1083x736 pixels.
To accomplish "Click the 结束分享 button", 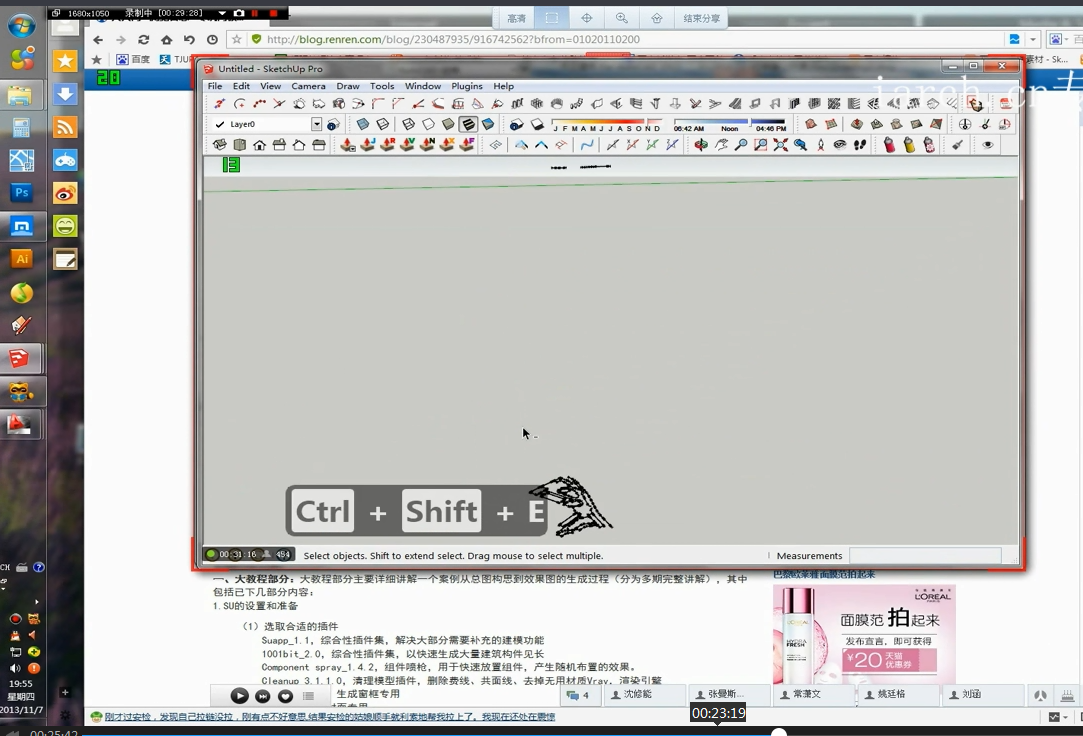I will [701, 19].
